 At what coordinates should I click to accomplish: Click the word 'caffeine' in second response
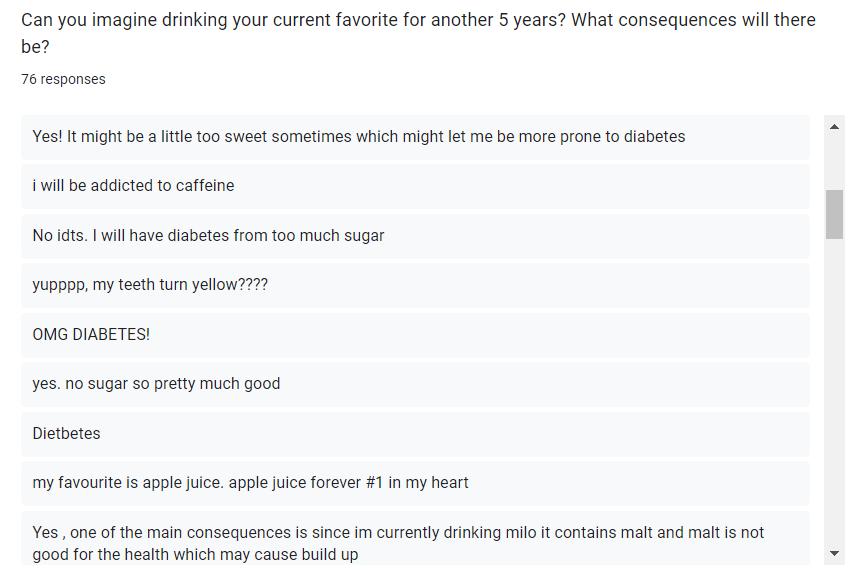[x=205, y=186]
